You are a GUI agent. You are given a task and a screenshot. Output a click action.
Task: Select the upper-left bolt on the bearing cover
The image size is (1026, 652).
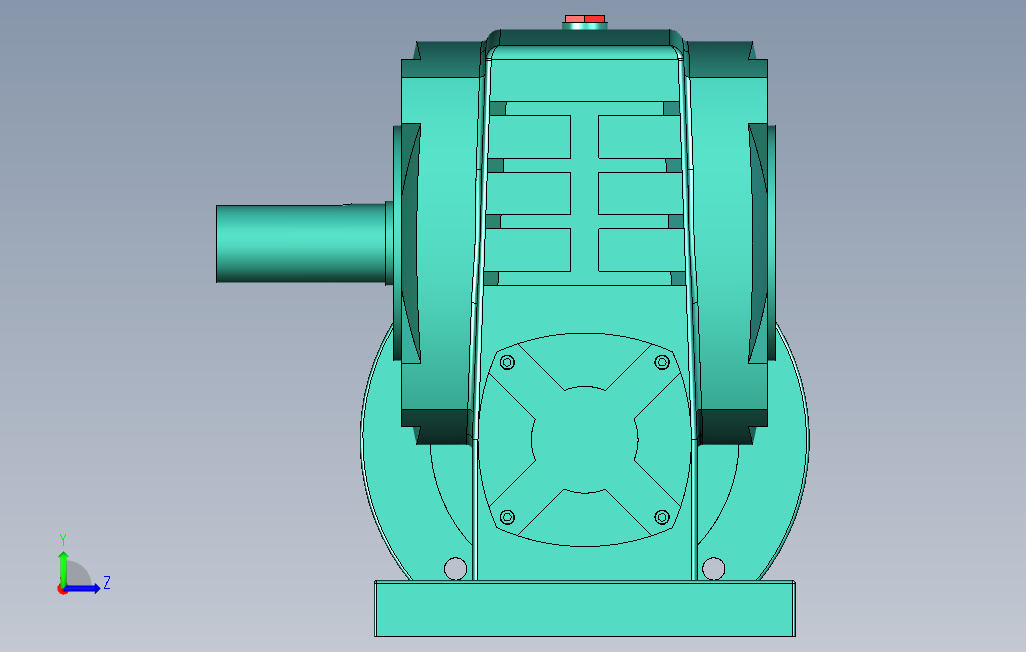[507, 362]
